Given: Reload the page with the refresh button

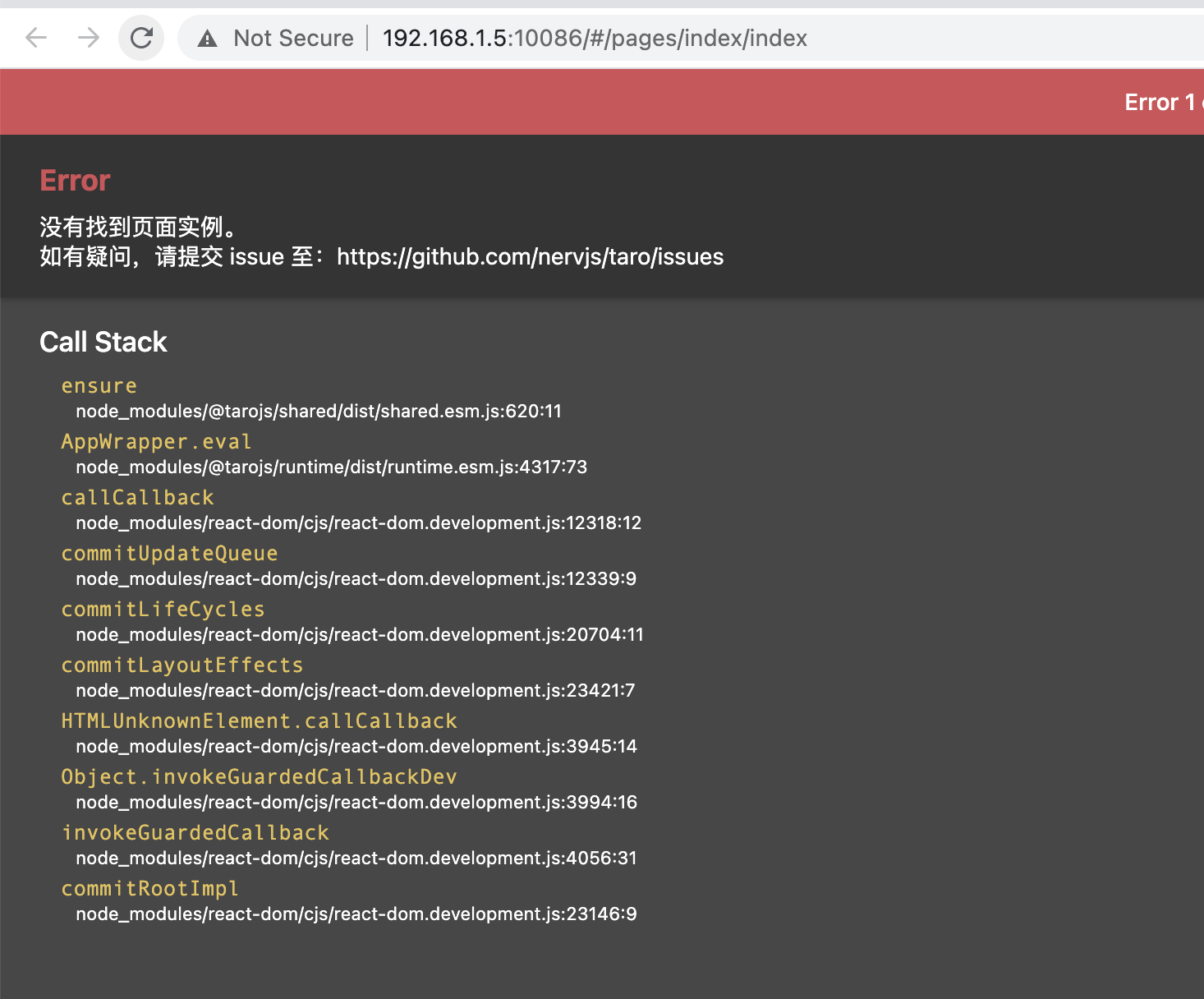Looking at the screenshot, I should [x=141, y=38].
